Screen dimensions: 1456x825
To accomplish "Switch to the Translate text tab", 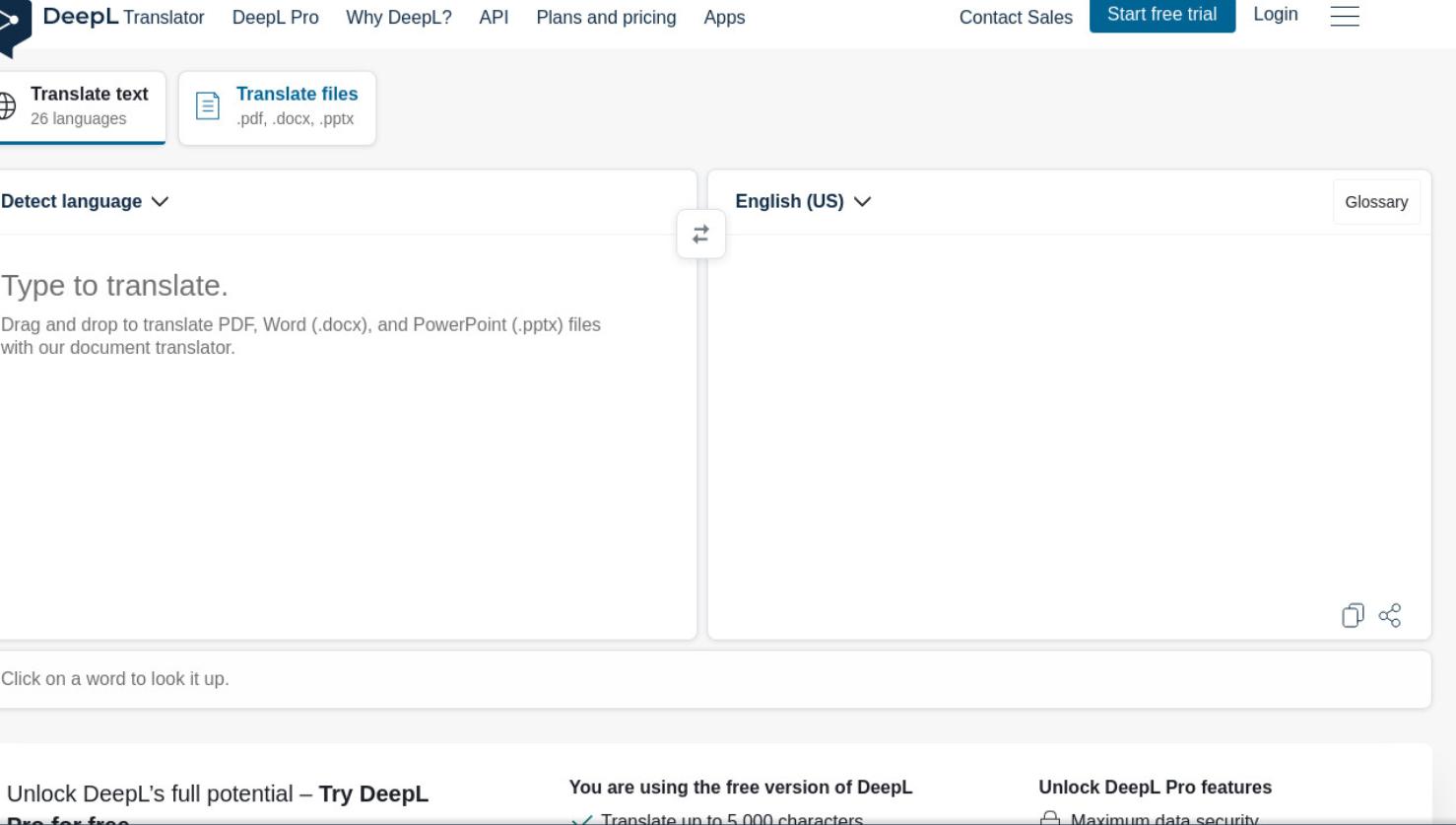I will (x=82, y=106).
